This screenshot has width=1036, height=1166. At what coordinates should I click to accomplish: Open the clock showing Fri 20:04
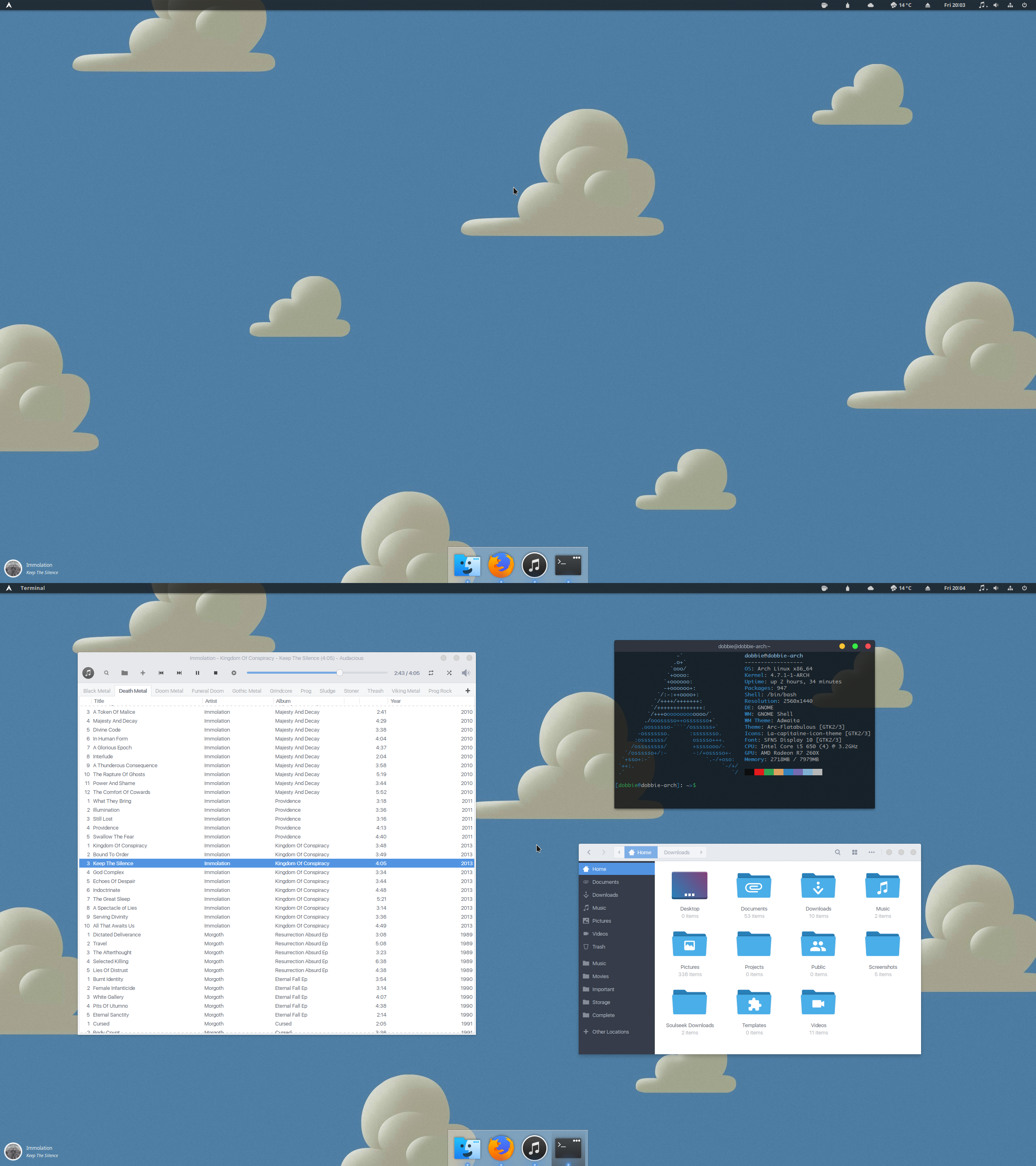(x=955, y=588)
